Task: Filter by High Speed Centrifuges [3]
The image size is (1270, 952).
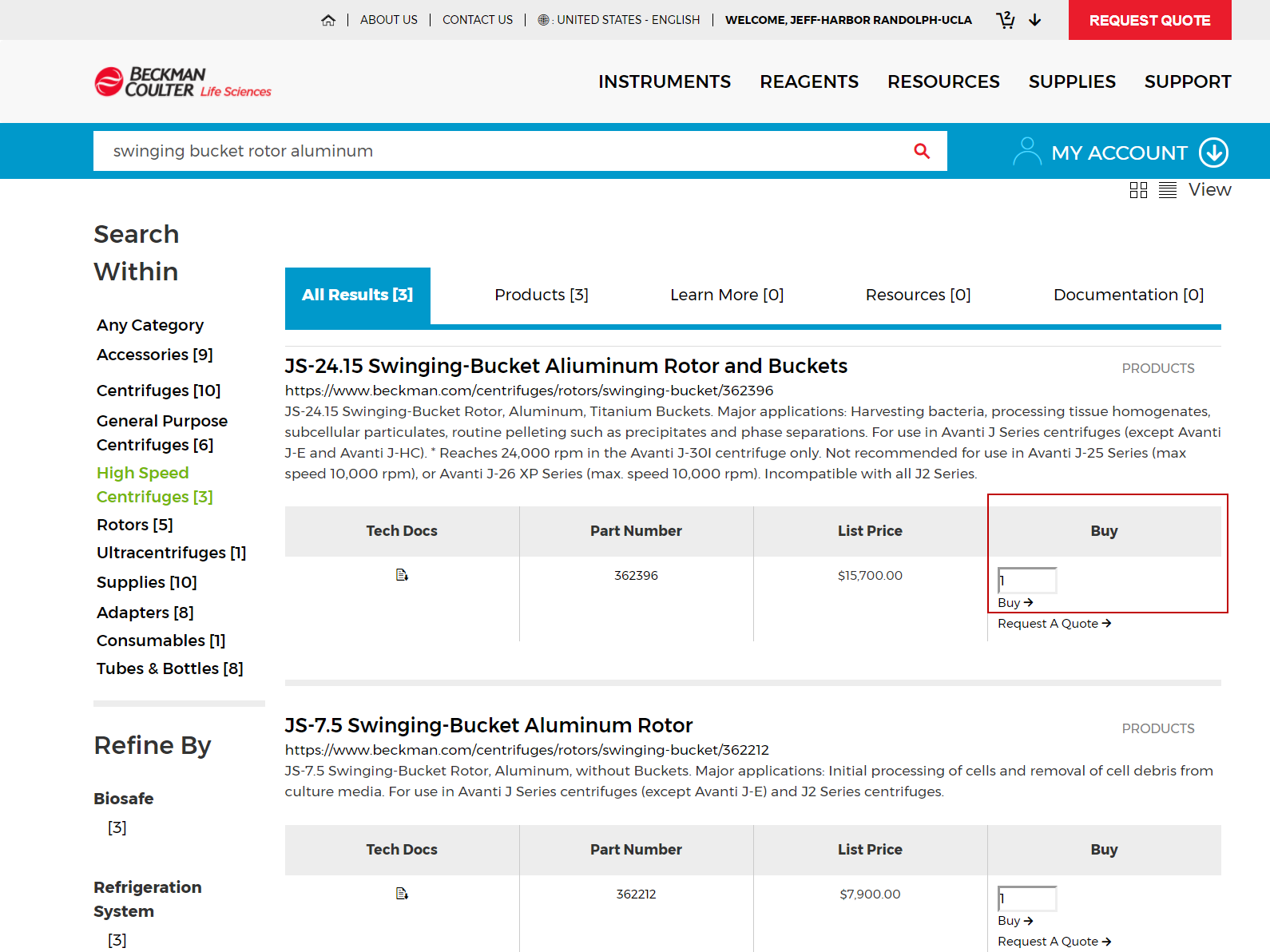Action: [155, 485]
